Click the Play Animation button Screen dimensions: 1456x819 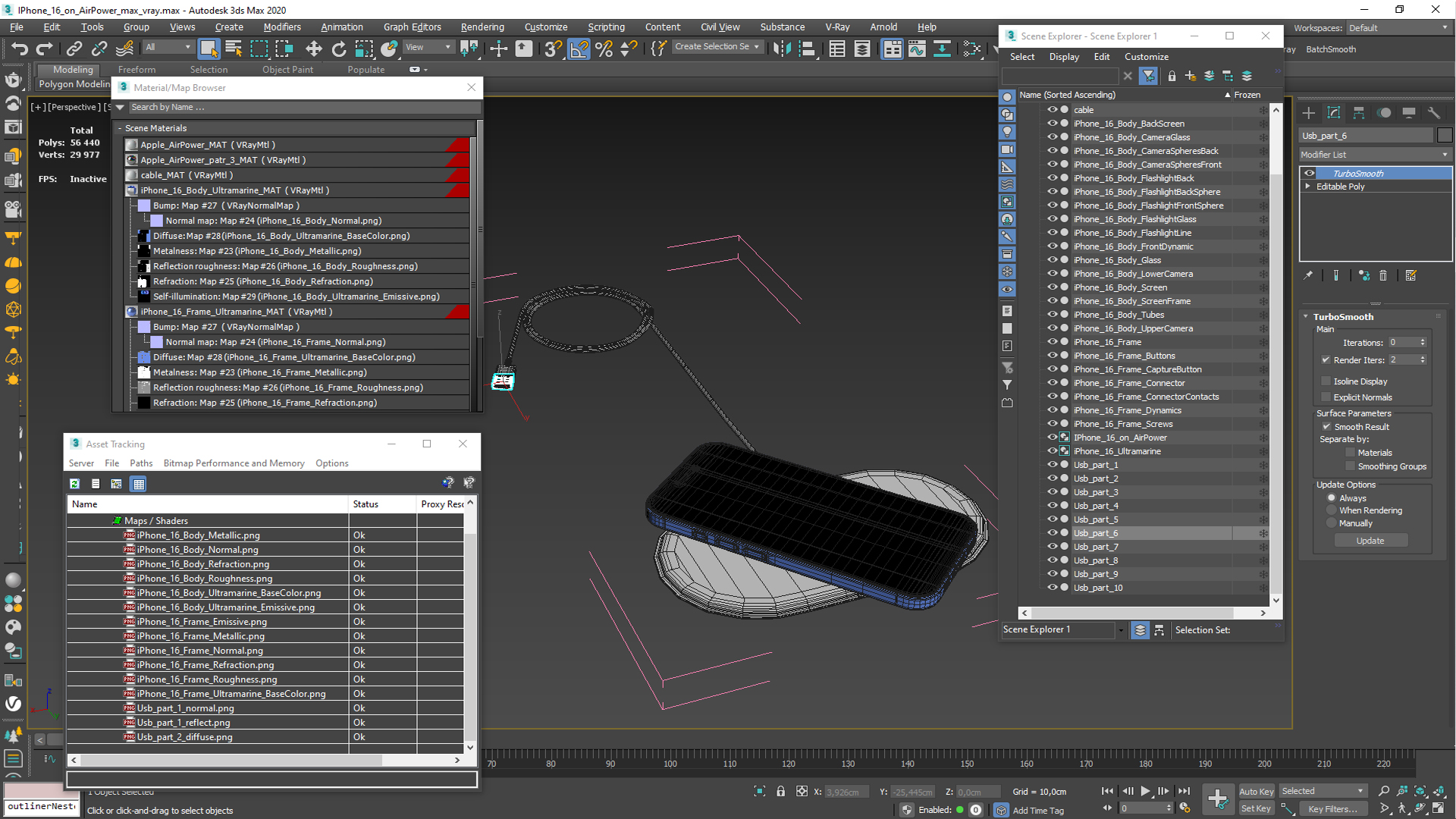(x=1145, y=791)
